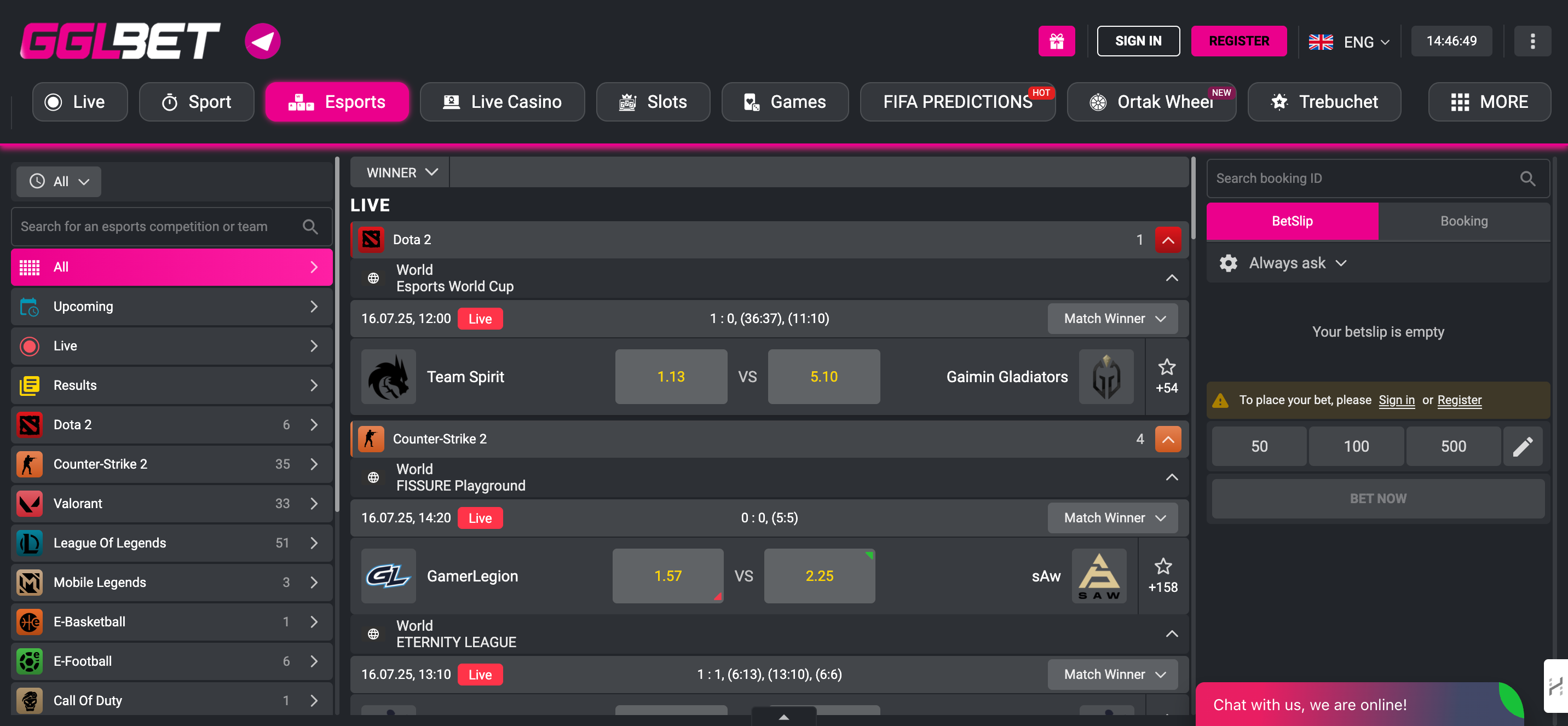Open FIFA PREDICTIONS page
Viewport: 1568px width, 726px height.
tap(958, 102)
